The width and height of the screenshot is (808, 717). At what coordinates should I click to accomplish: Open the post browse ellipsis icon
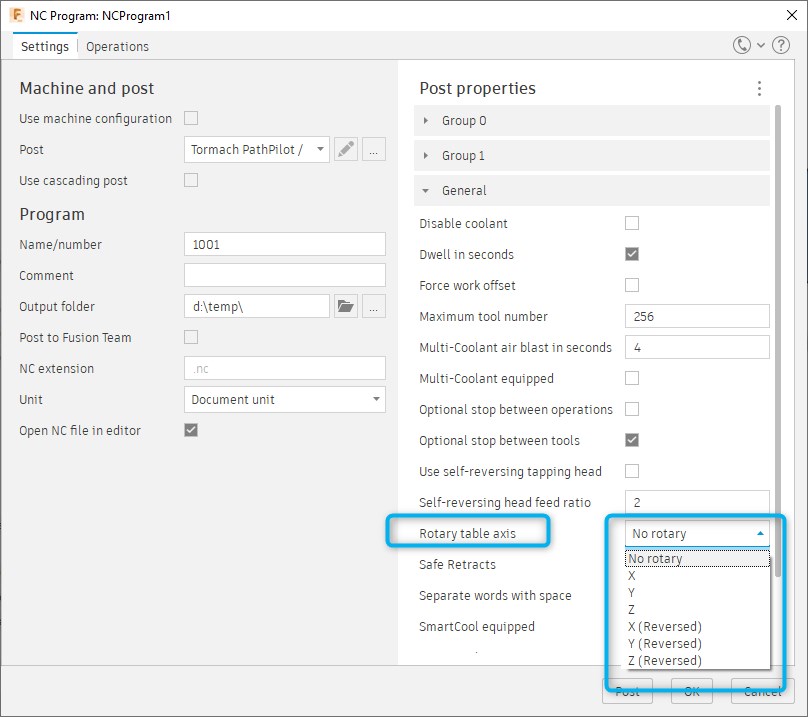(372, 149)
